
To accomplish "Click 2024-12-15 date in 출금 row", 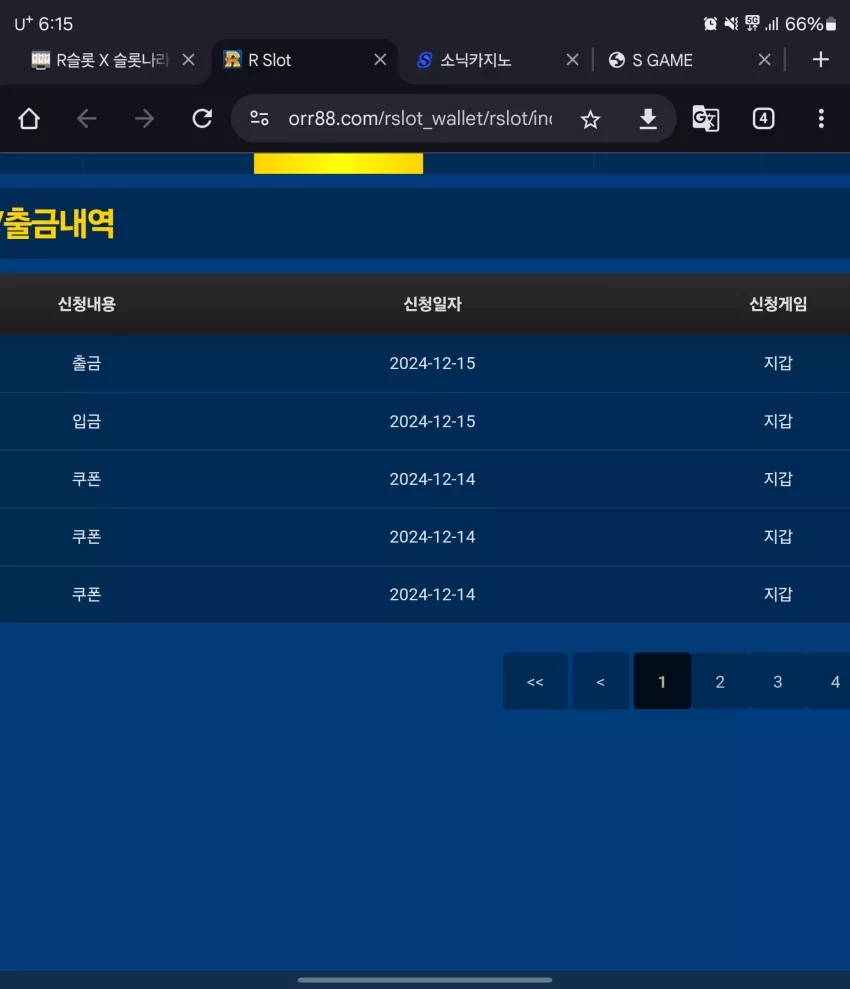I will 433,363.
